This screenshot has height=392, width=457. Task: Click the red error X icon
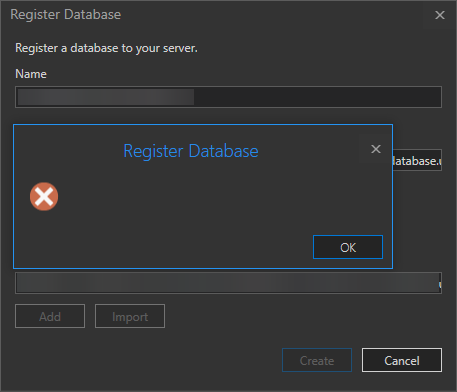click(44, 196)
